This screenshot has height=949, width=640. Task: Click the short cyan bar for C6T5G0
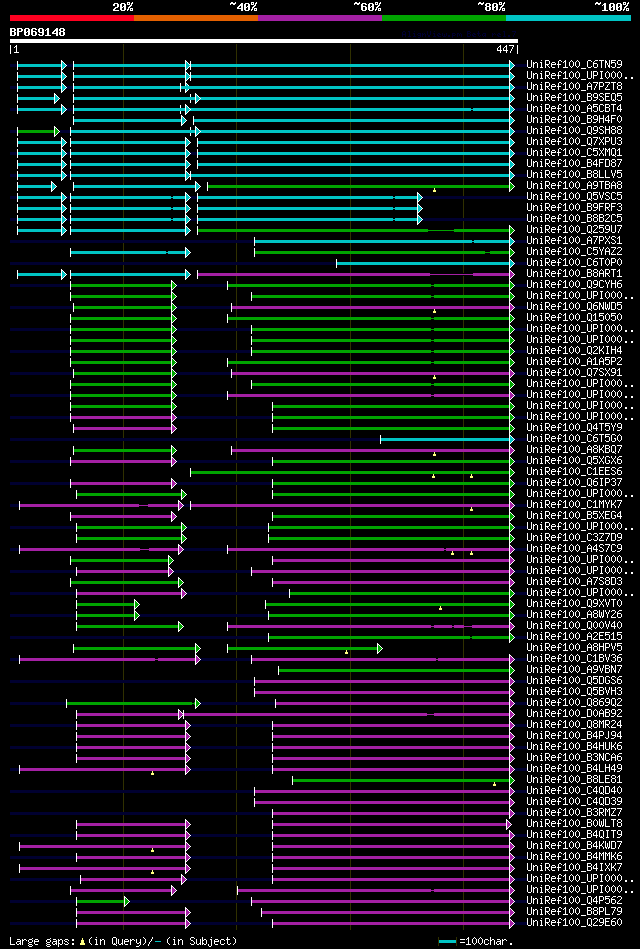point(446,439)
